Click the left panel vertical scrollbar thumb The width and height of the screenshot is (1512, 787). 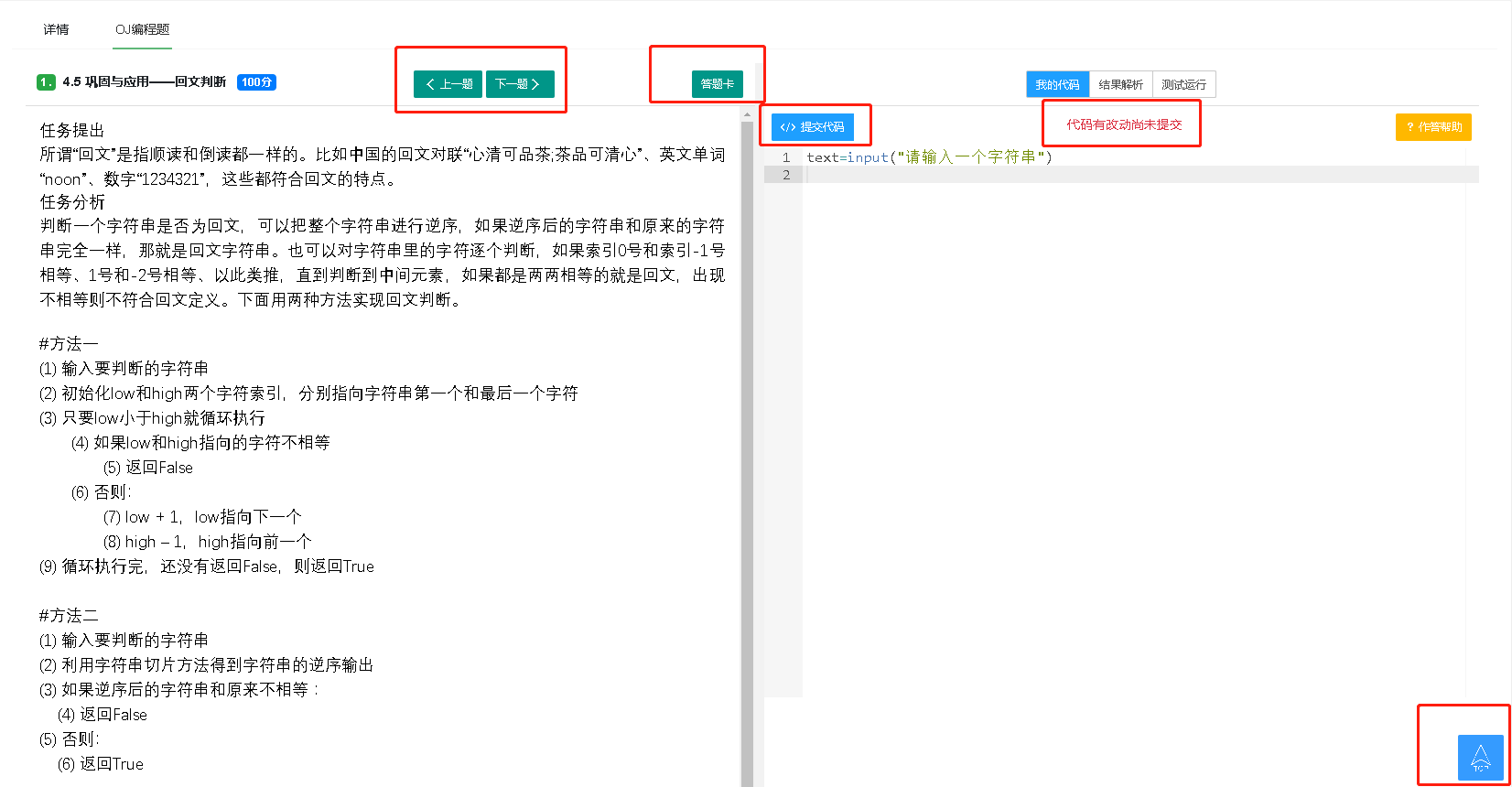point(747,439)
